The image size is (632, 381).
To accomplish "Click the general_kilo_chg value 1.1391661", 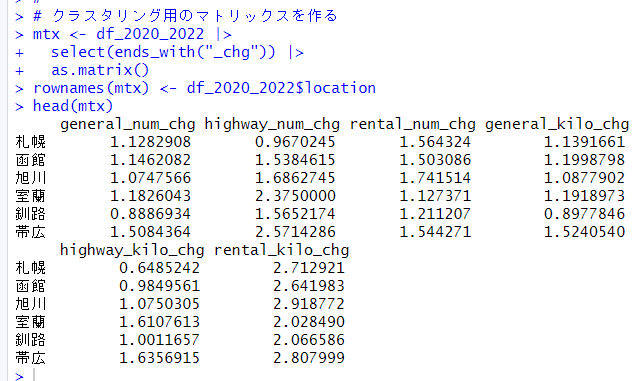I will [x=584, y=142].
